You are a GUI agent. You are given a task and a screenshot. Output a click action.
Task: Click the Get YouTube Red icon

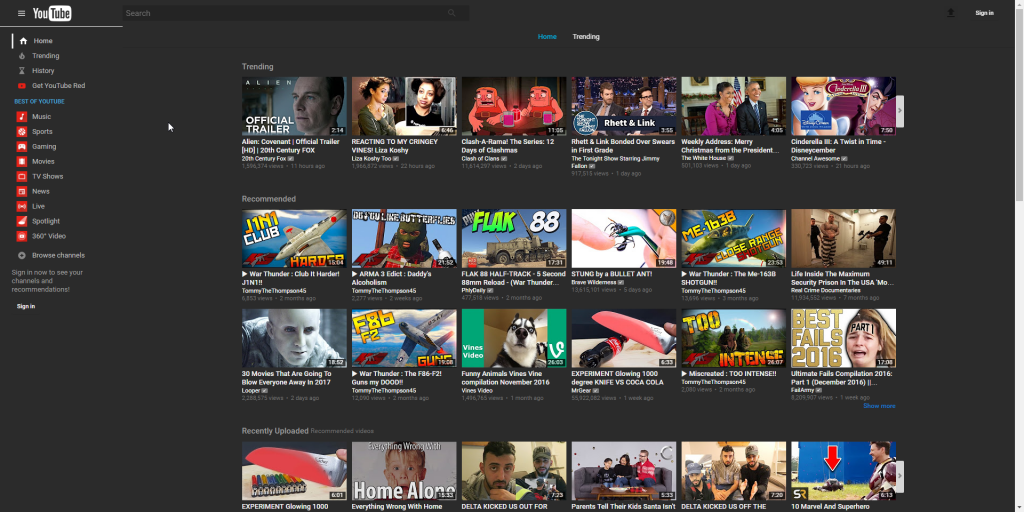(x=22, y=86)
